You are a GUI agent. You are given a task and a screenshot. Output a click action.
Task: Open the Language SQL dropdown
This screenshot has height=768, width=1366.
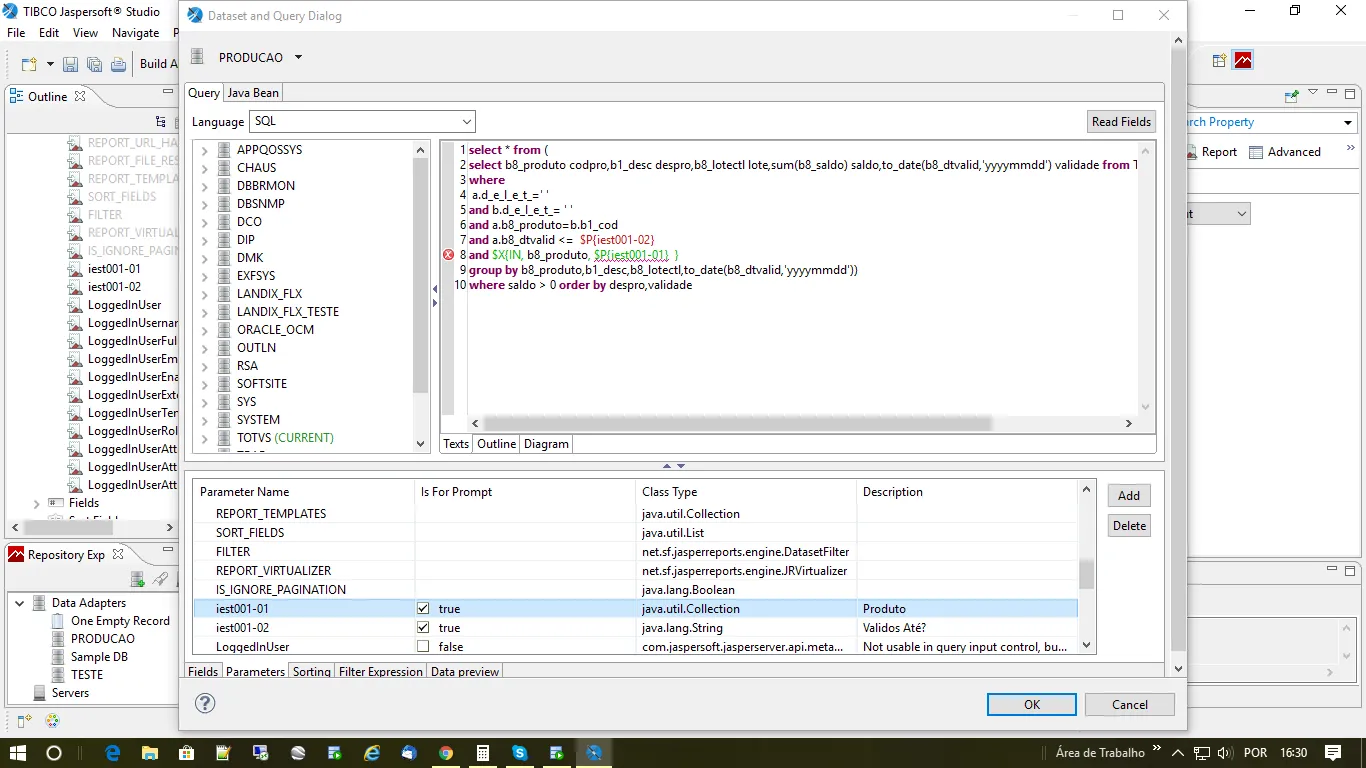(466, 122)
